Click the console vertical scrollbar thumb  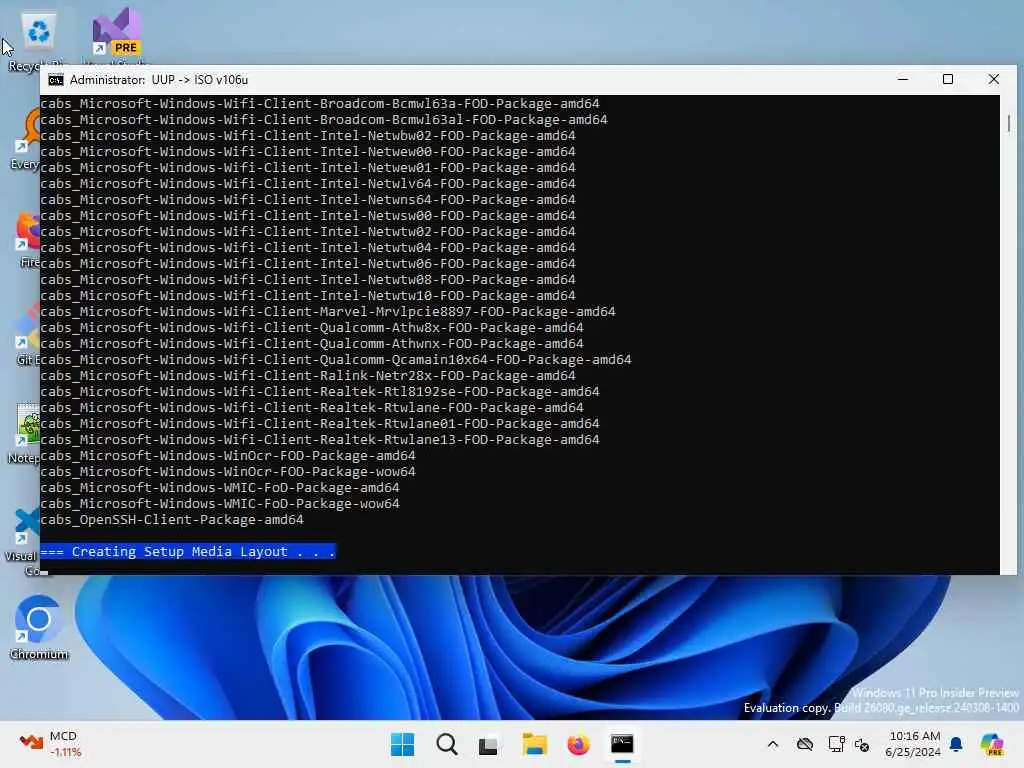[x=1009, y=123]
